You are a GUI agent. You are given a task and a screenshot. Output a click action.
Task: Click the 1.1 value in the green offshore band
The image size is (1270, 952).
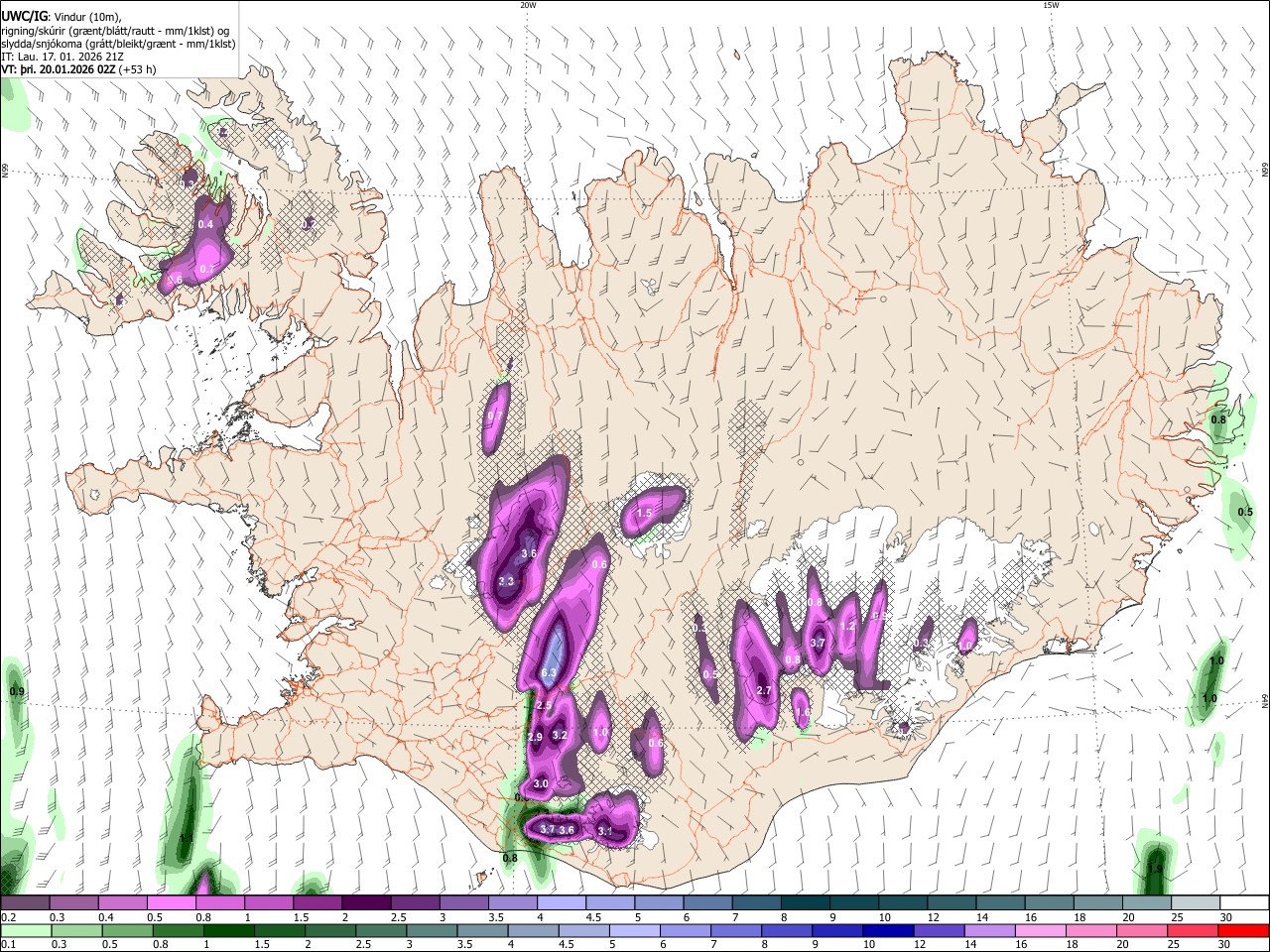click(186, 839)
